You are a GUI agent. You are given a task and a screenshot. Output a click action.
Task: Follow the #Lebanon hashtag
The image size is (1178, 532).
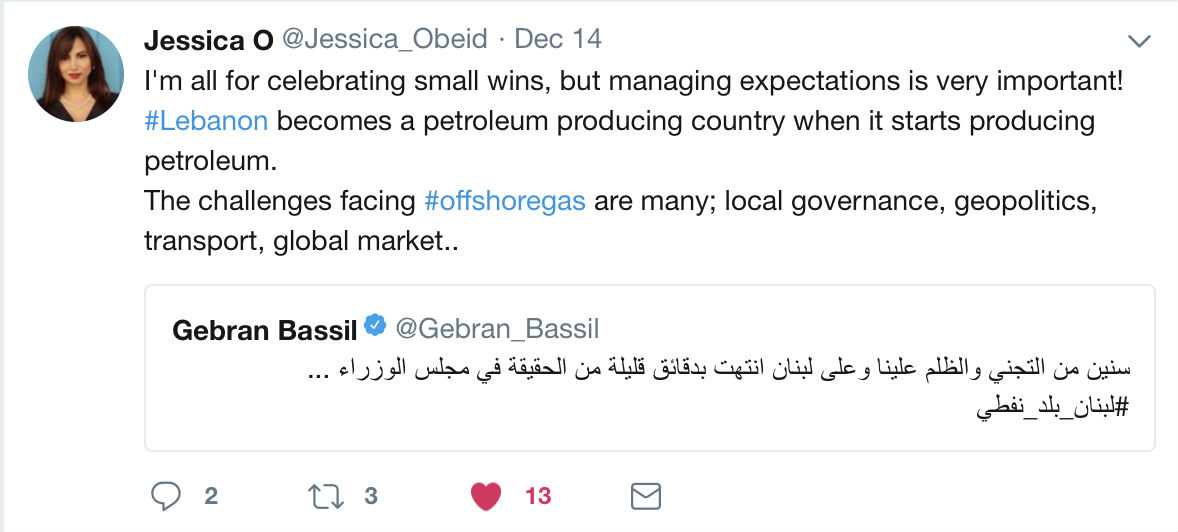(x=206, y=121)
